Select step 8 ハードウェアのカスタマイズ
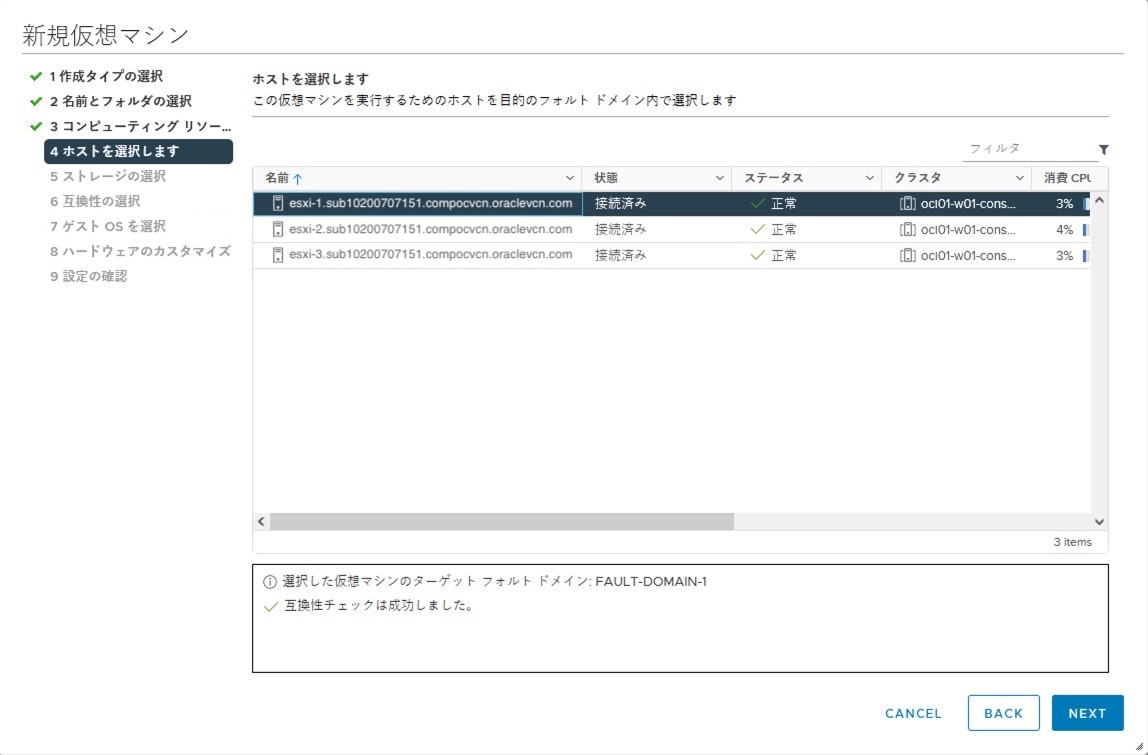 click(141, 251)
